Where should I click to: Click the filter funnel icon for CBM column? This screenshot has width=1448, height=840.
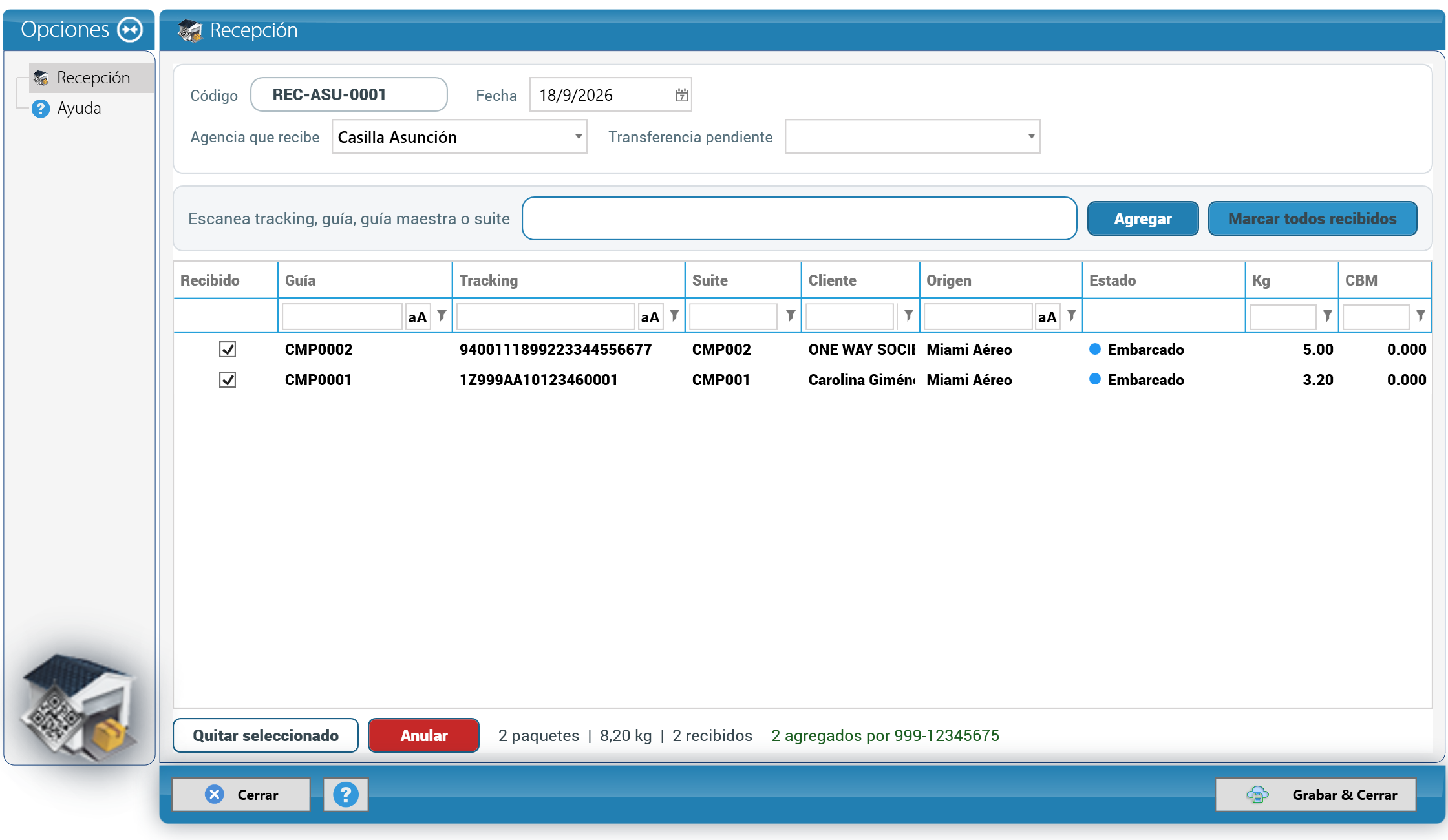[1420, 315]
